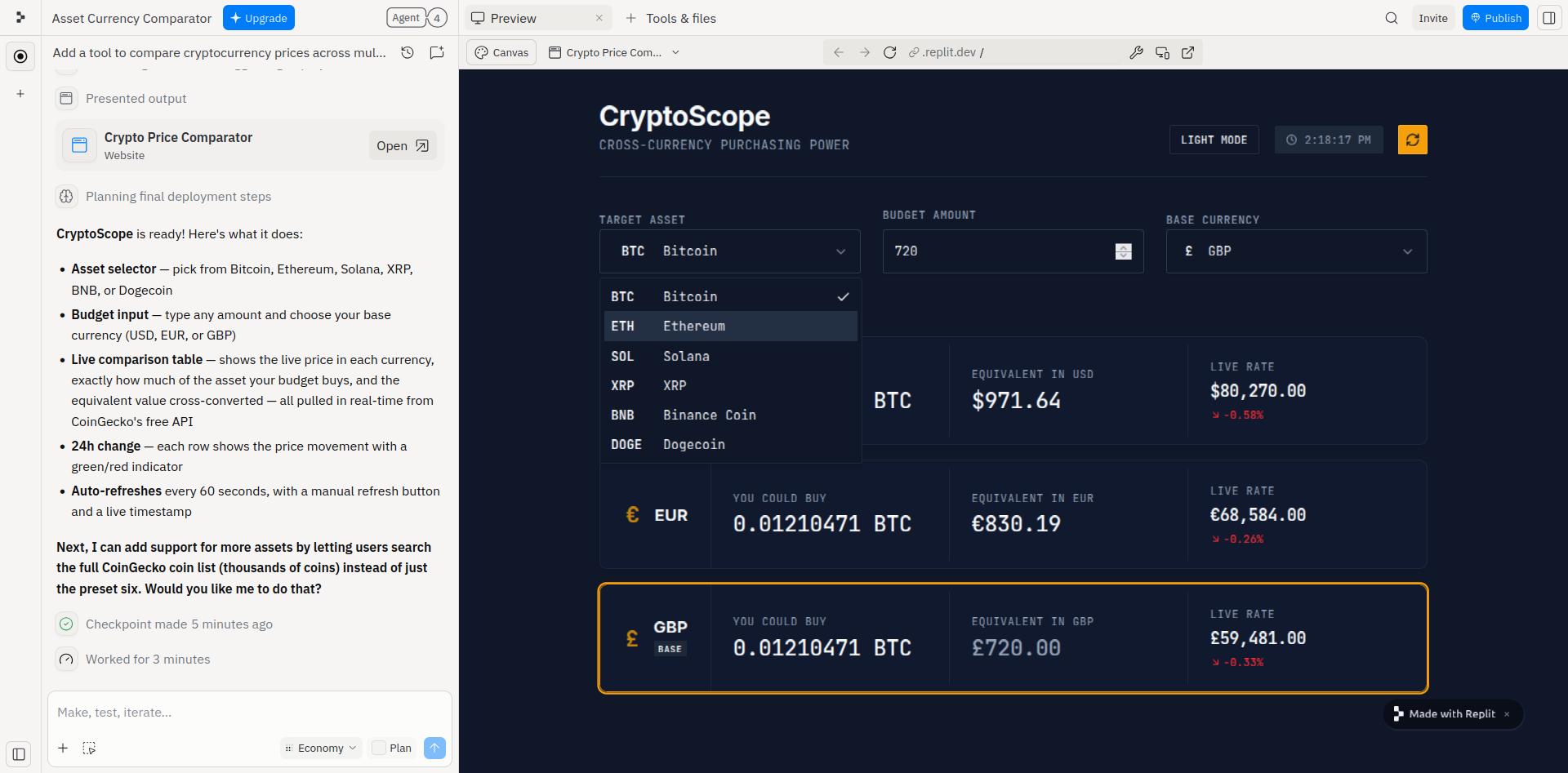This screenshot has height=773, width=1568.
Task: Open the Crypto Price Comparator website
Action: tap(403, 145)
